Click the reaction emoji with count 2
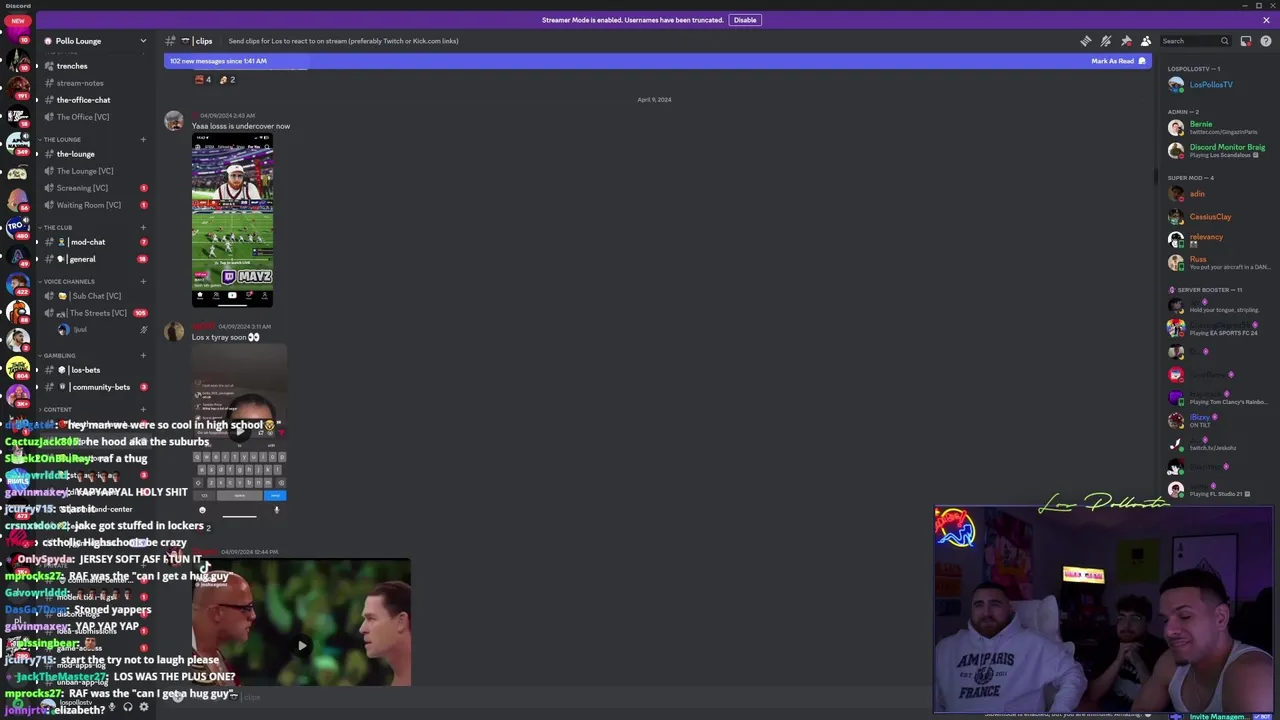1280x720 pixels. 227,79
